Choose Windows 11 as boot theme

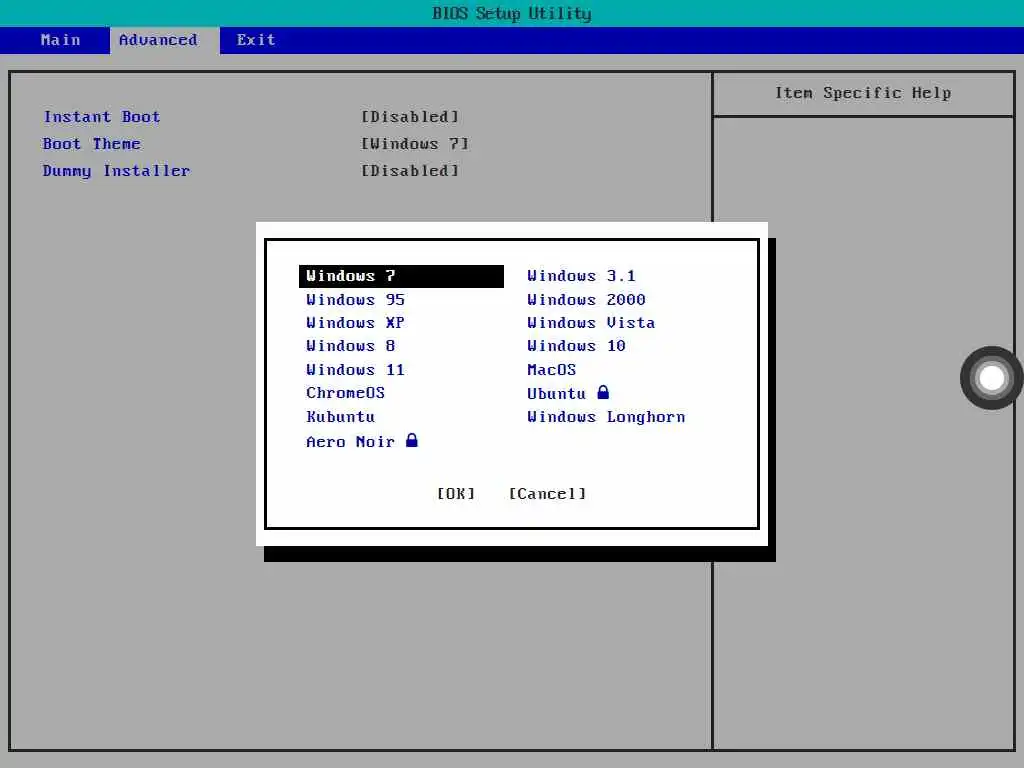(x=355, y=370)
